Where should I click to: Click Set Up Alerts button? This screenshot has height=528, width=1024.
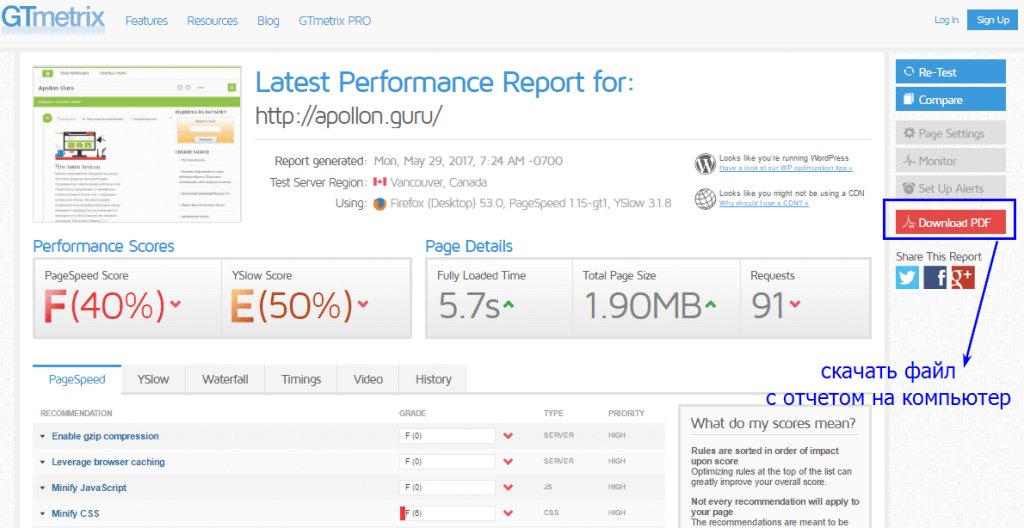(951, 188)
